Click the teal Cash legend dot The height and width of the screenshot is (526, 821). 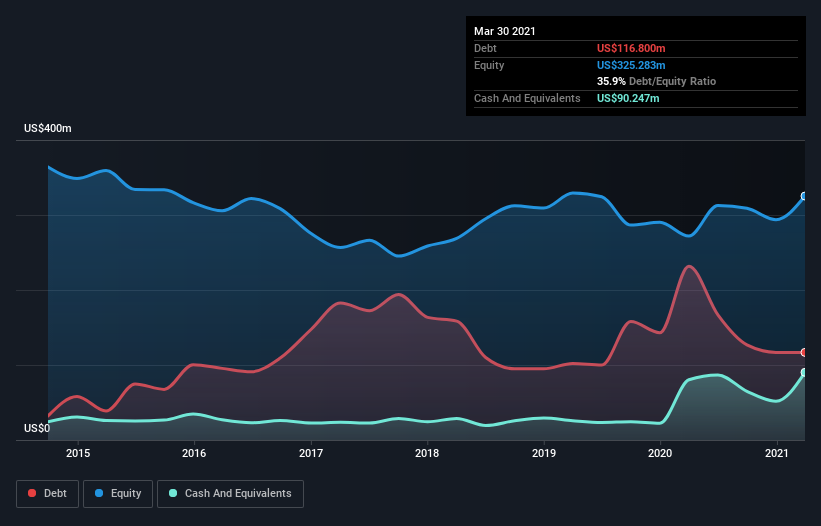tap(173, 493)
